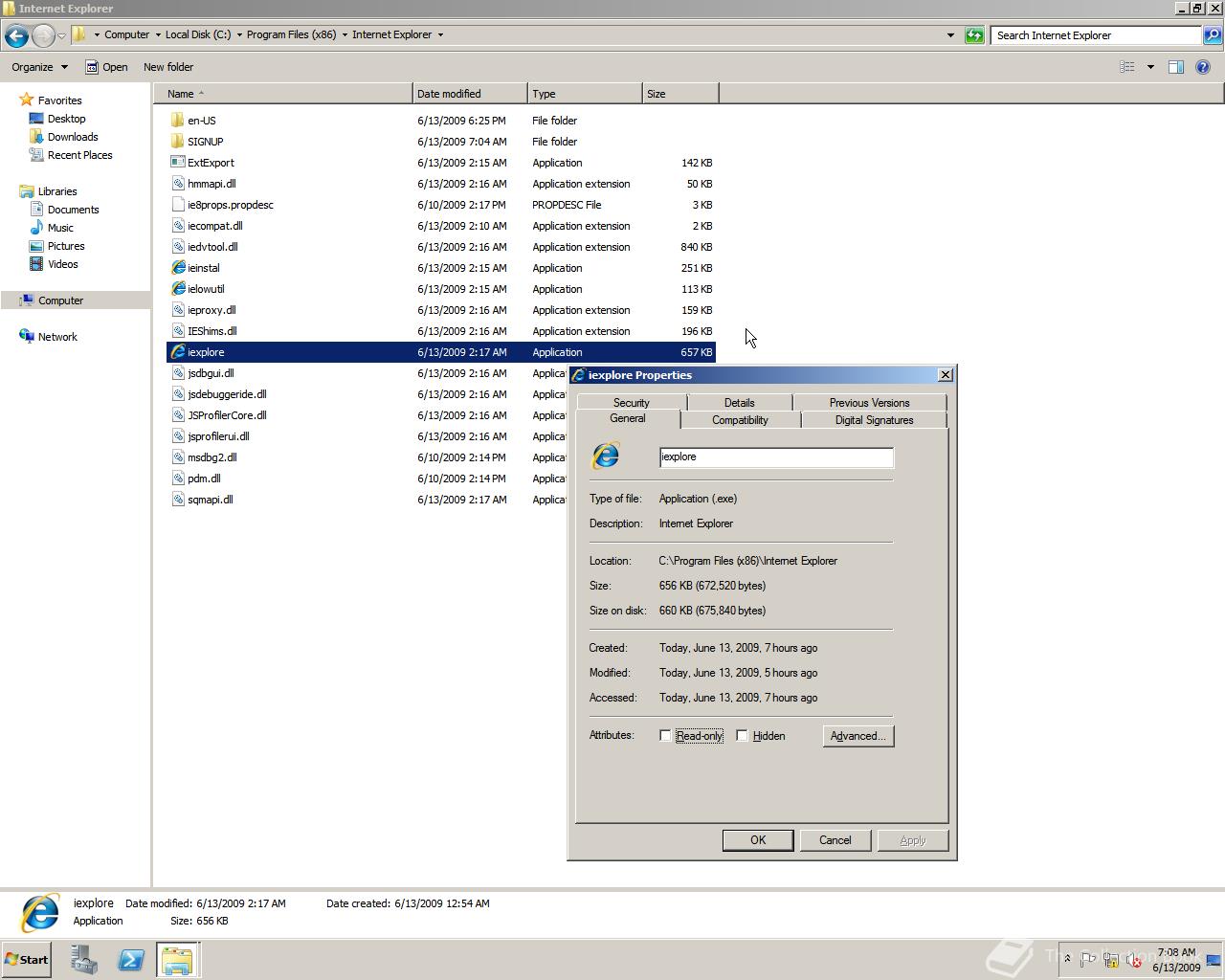
Task: Expand dropdown arrow after Local Disk (C:)
Action: pos(239,35)
